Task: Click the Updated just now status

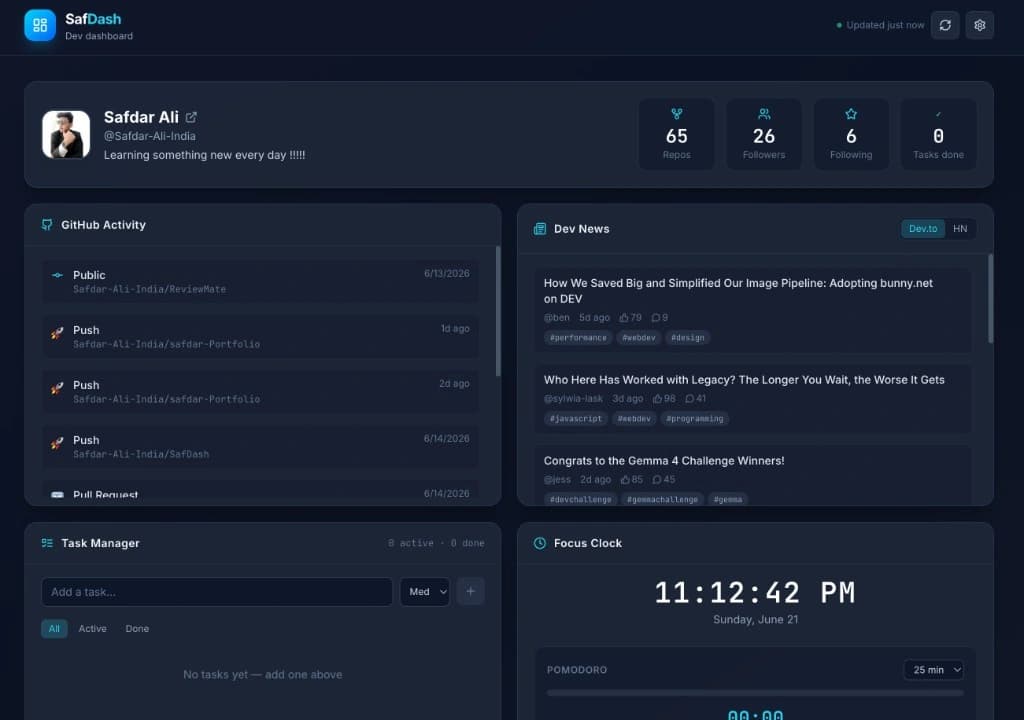Action: coord(880,25)
